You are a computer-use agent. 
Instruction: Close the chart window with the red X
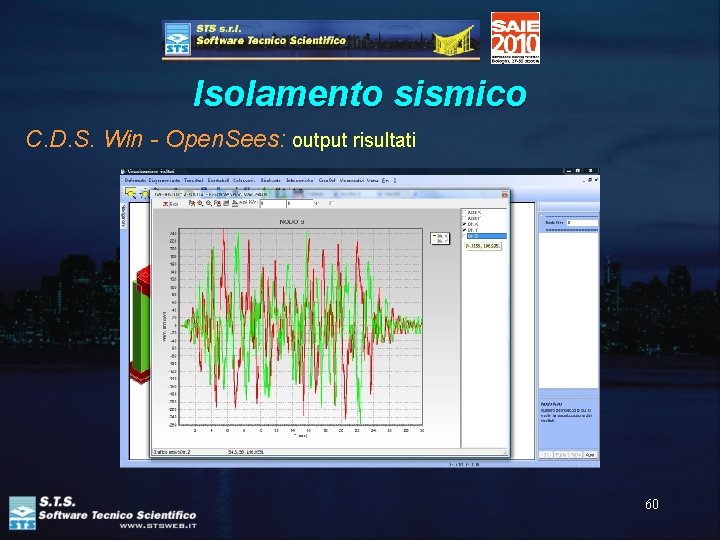point(505,195)
